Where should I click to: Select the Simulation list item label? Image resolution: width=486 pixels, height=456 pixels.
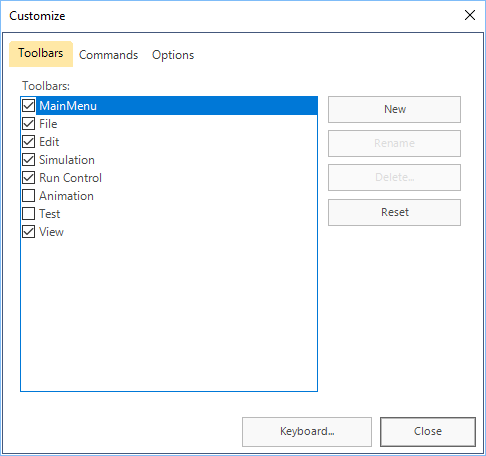coord(67,160)
